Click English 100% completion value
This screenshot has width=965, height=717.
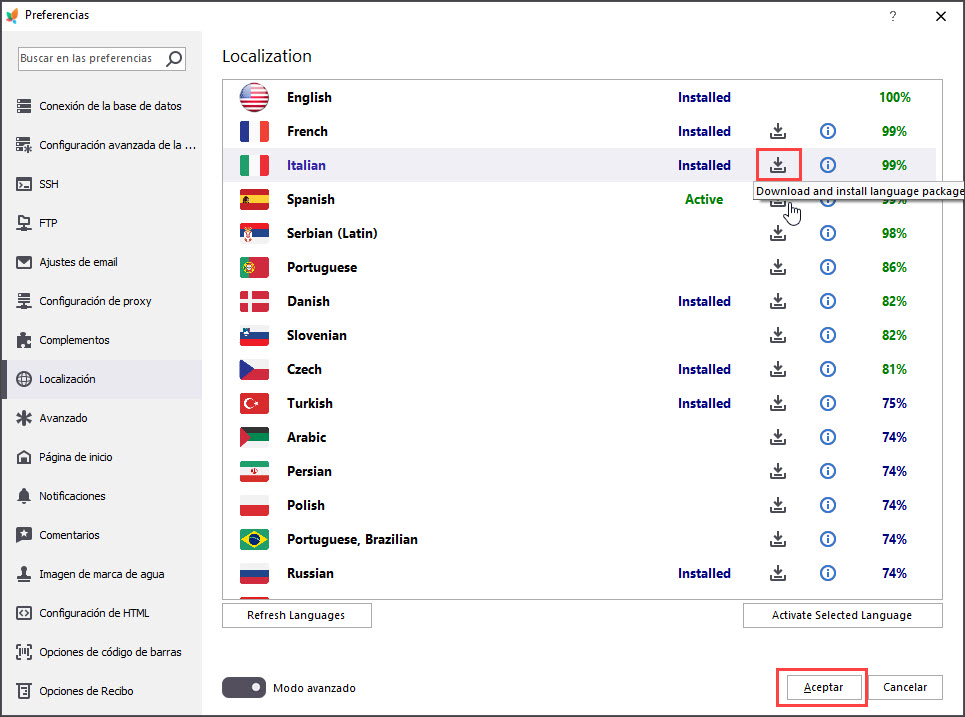pyautogui.click(x=895, y=97)
